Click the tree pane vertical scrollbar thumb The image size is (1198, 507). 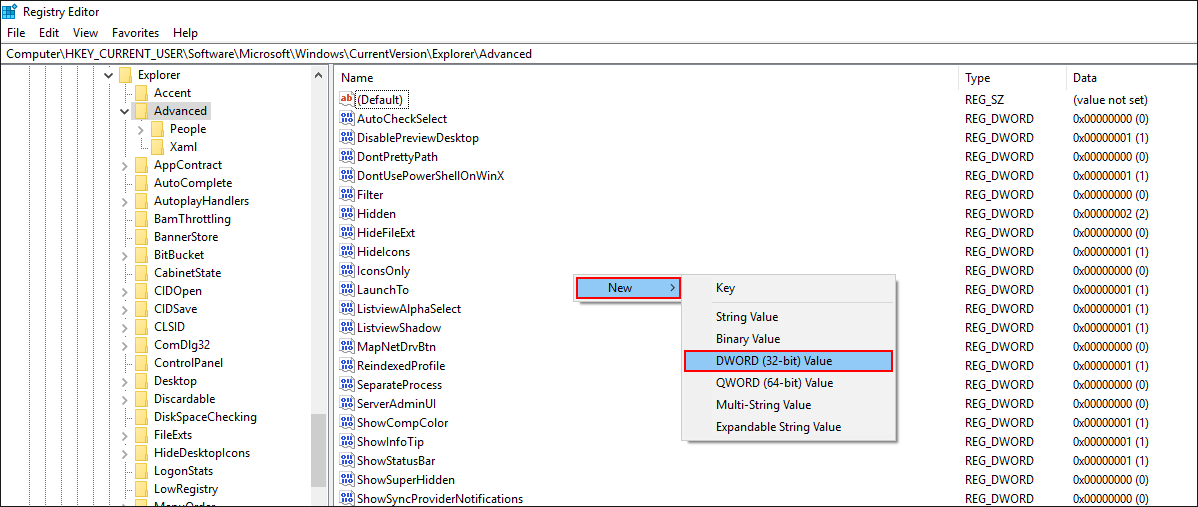319,450
